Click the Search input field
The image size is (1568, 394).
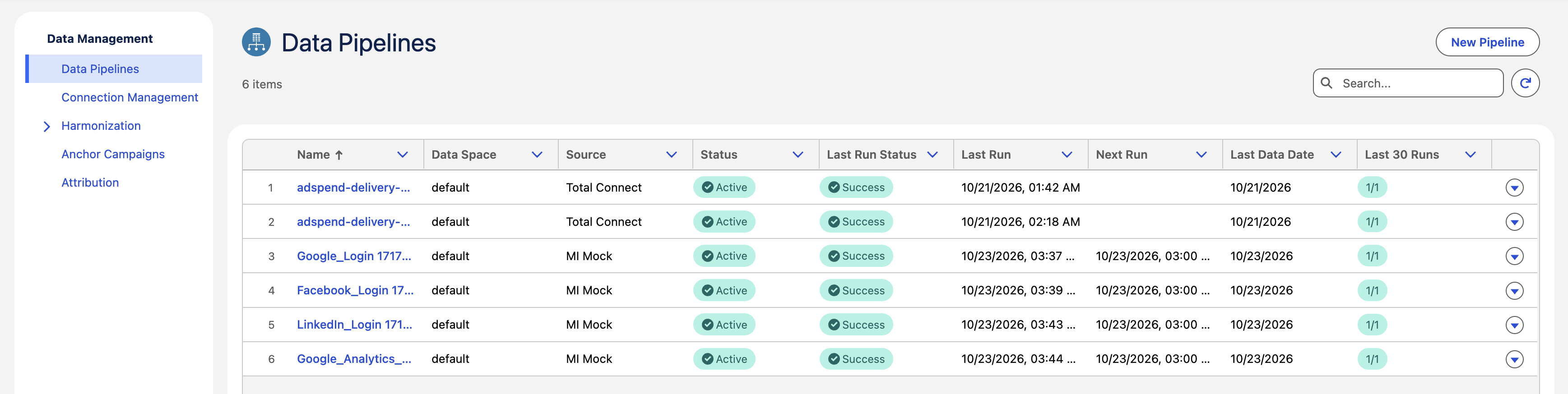(1408, 83)
